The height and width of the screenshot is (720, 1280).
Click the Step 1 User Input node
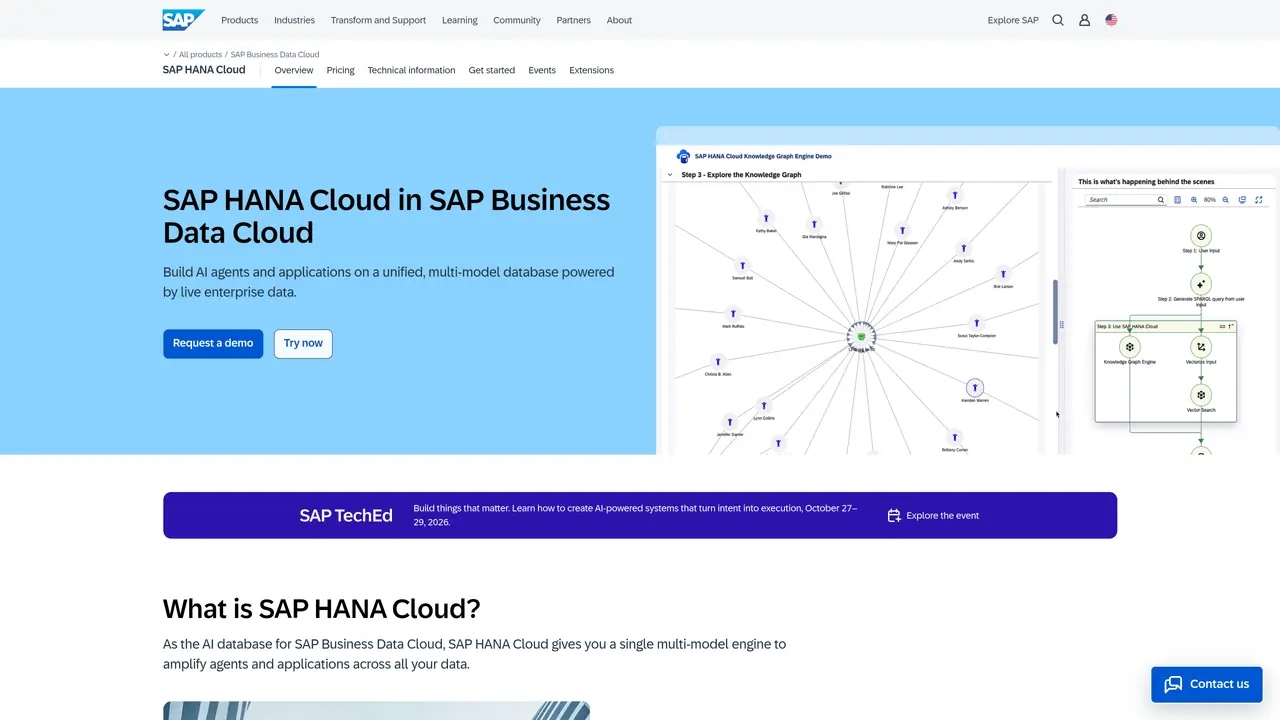[1201, 237]
